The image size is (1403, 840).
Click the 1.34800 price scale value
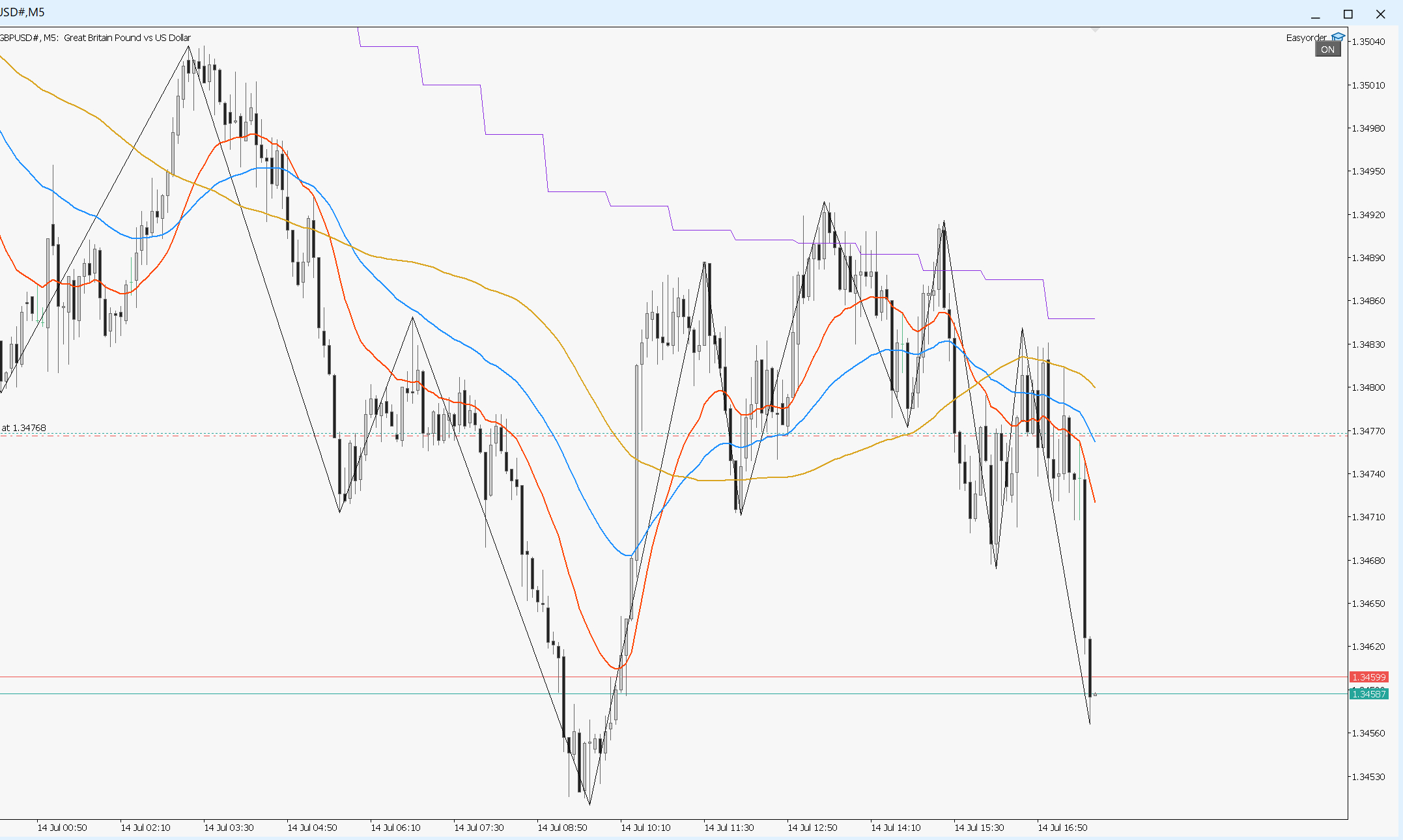(x=1368, y=387)
